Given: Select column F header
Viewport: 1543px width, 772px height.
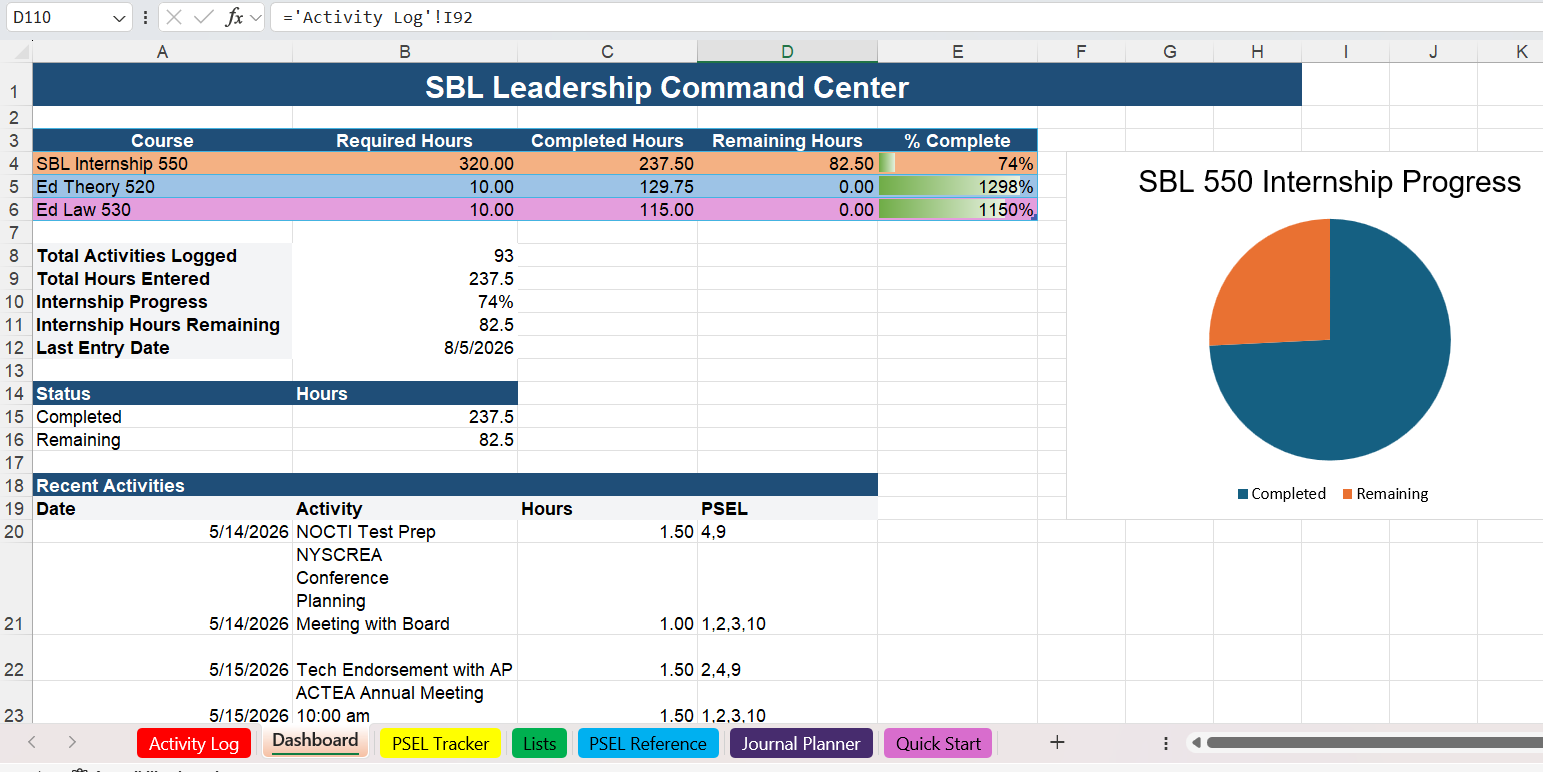Looking at the screenshot, I should tap(1081, 52).
